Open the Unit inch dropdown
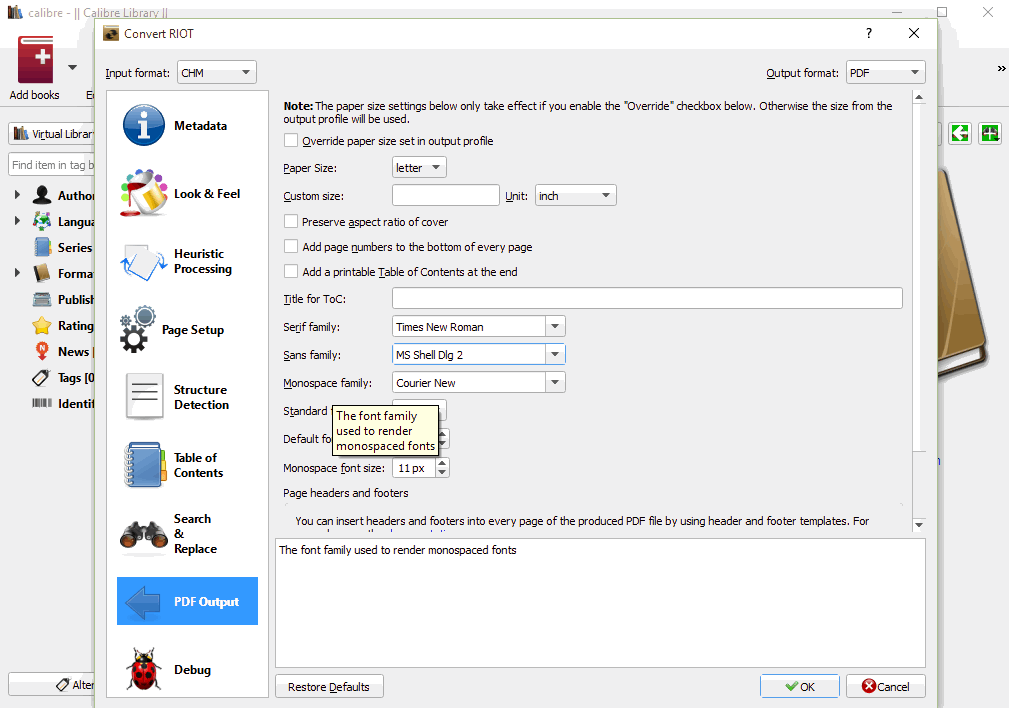The width and height of the screenshot is (1009, 708). pos(575,196)
